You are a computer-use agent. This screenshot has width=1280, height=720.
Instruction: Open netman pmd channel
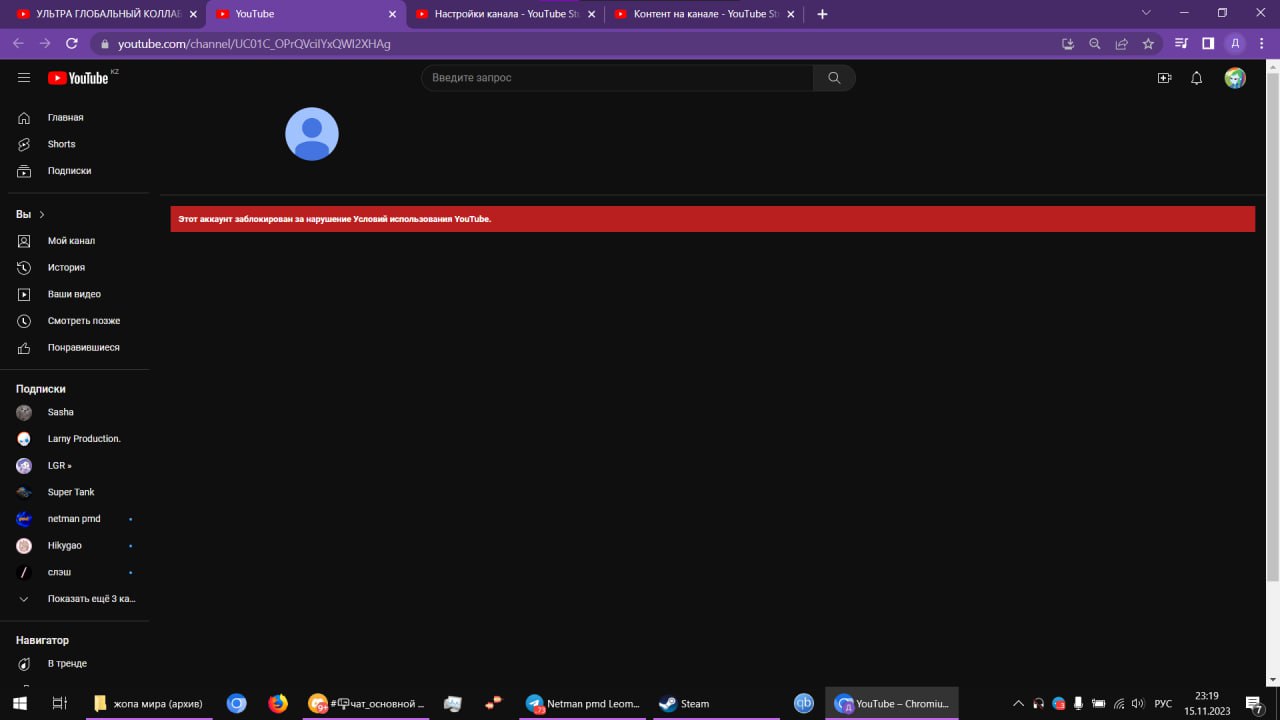[x=76, y=519]
